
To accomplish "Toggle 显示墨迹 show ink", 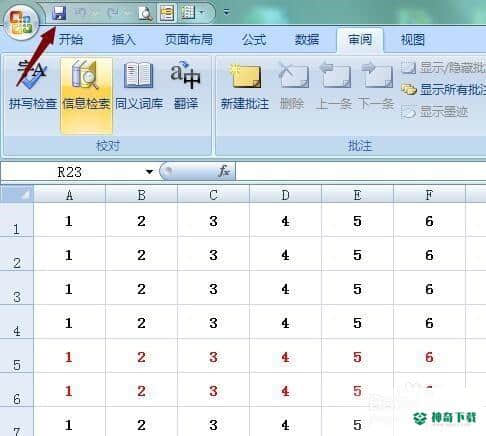I will (x=435, y=112).
